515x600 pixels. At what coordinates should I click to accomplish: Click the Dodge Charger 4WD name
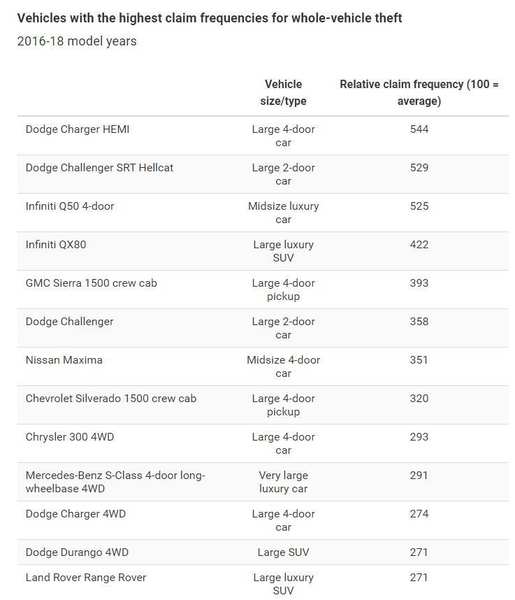(x=75, y=514)
